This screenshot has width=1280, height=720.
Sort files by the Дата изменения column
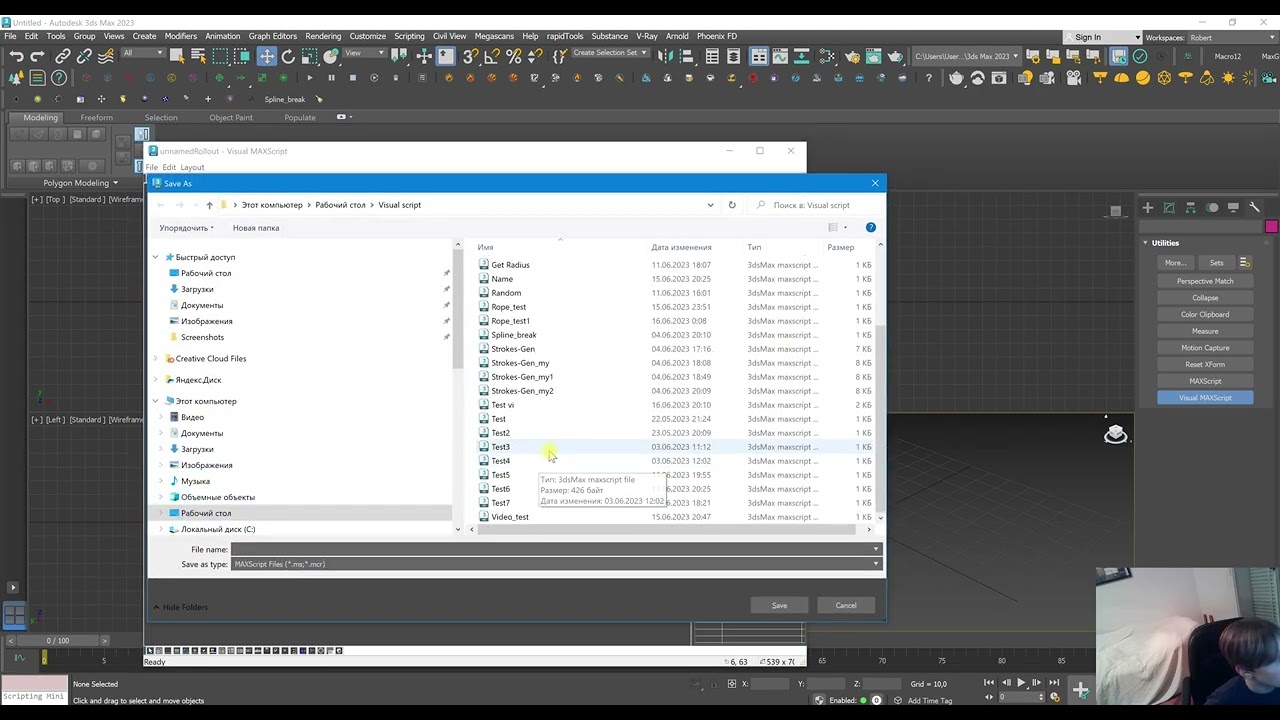681,247
